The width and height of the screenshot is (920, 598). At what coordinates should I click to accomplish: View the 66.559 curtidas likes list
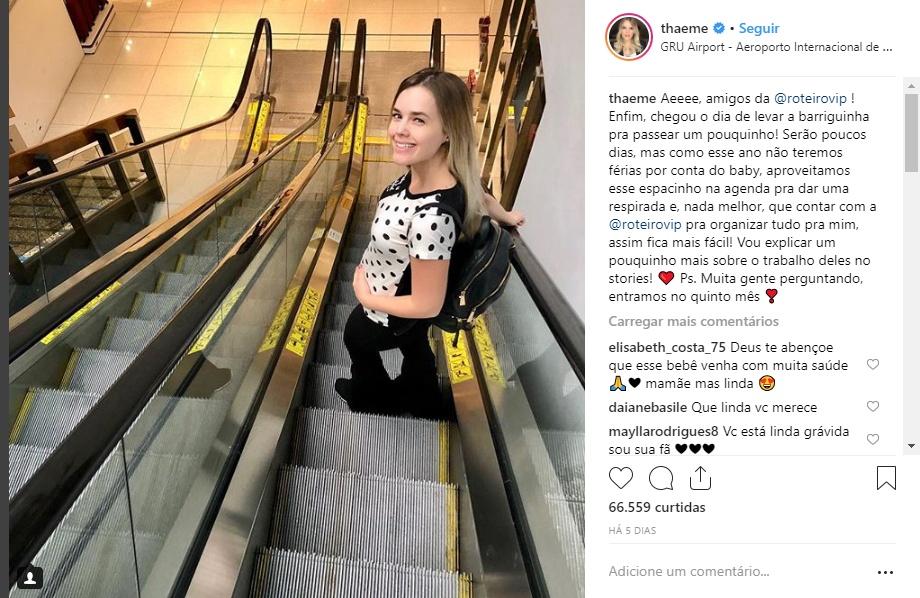[x=657, y=507]
